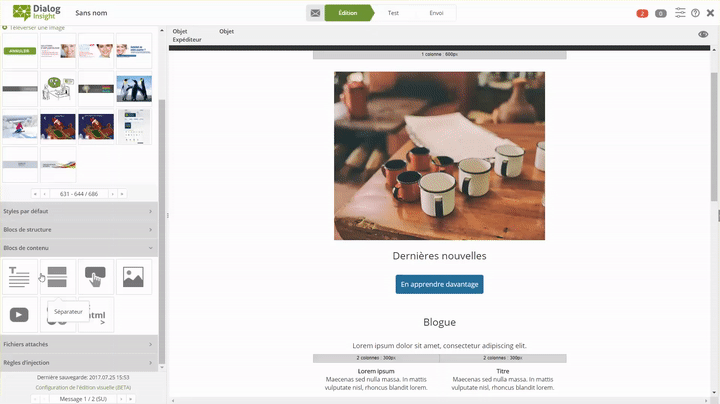Select the Text content block

[20, 277]
